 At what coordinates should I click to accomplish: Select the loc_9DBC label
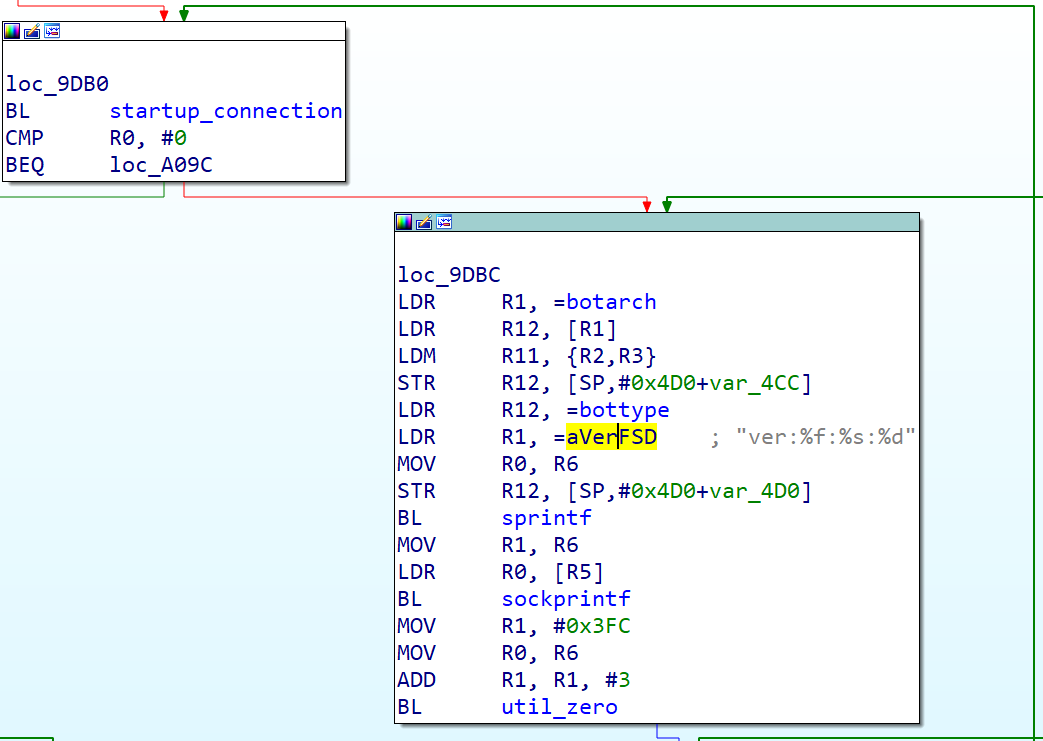(449, 275)
